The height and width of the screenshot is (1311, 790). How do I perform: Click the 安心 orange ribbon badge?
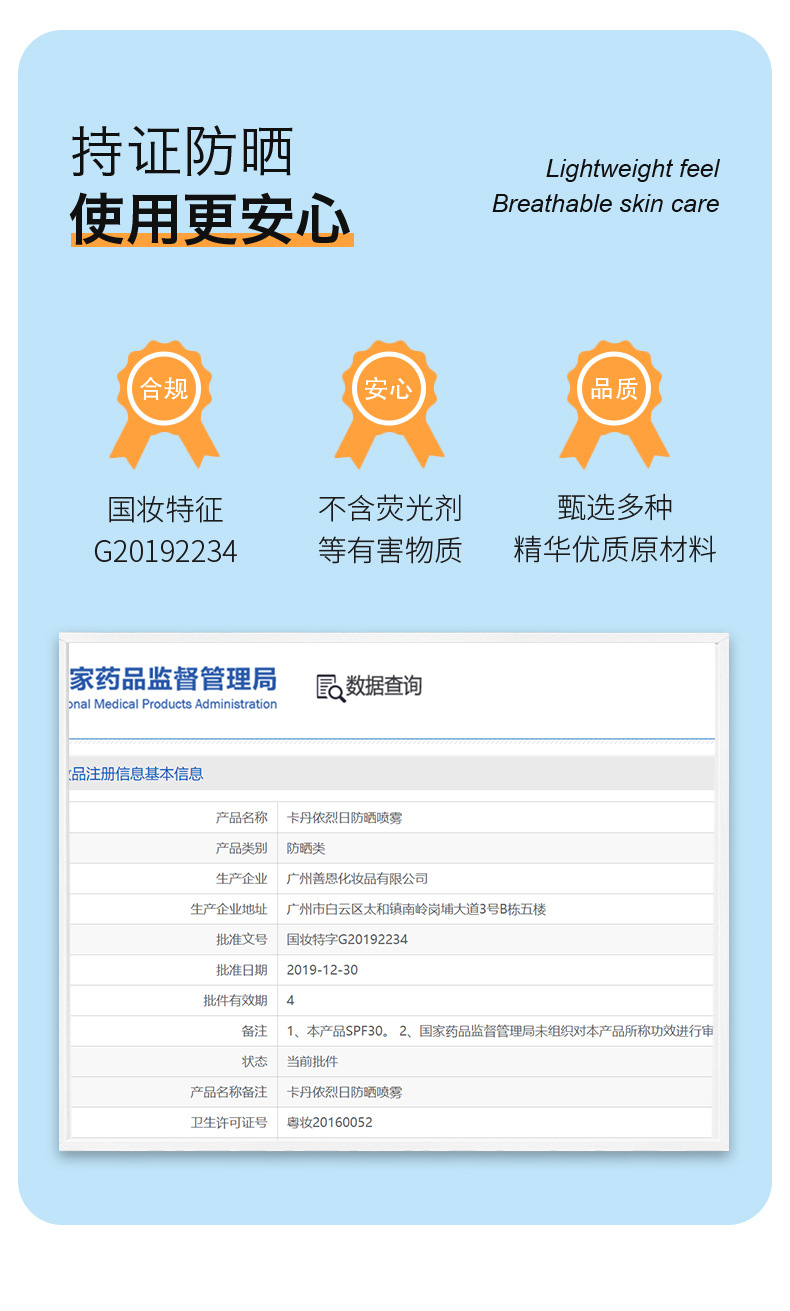tap(389, 402)
